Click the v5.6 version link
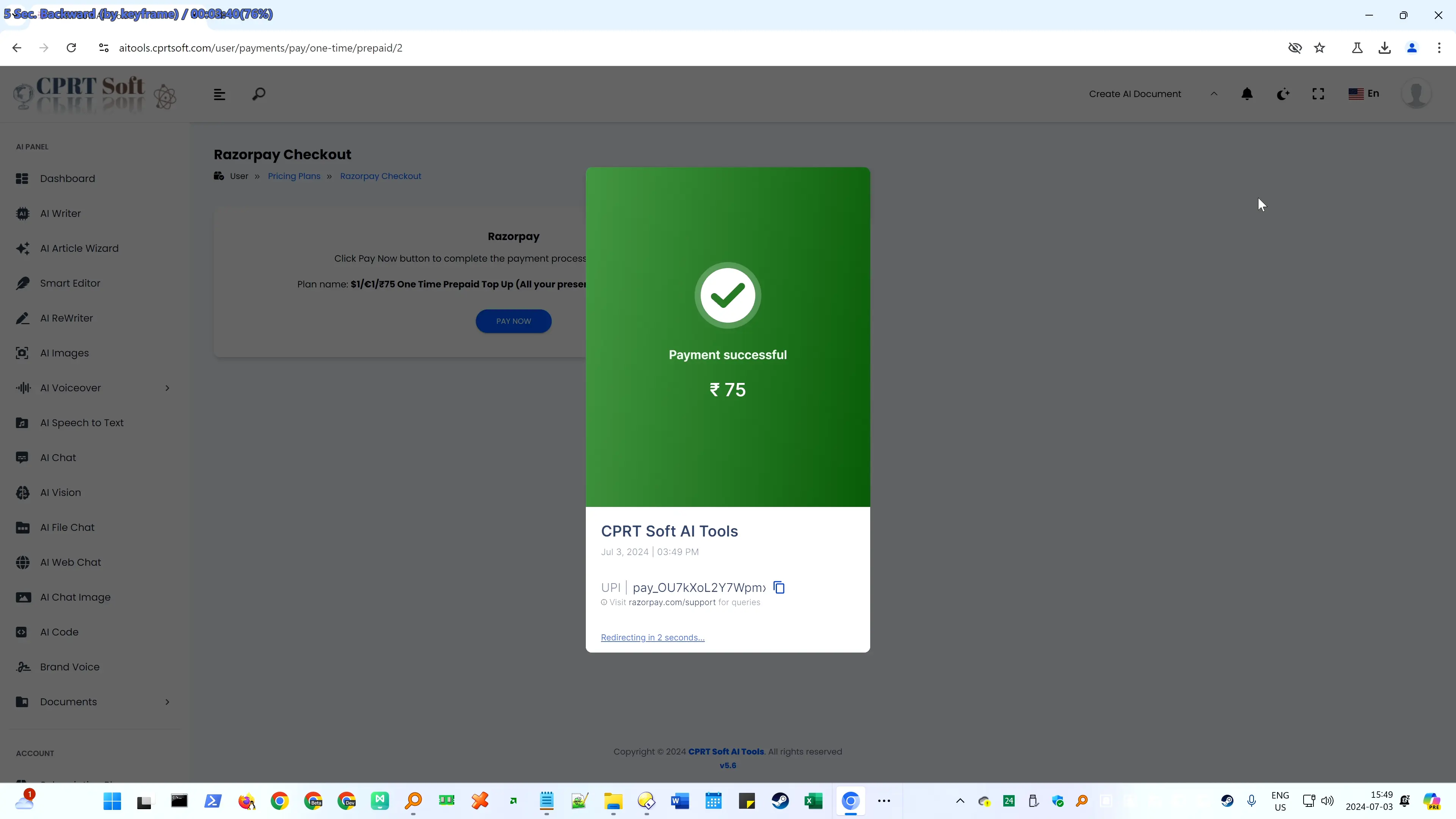Image resolution: width=1456 pixels, height=819 pixels. (x=728, y=766)
